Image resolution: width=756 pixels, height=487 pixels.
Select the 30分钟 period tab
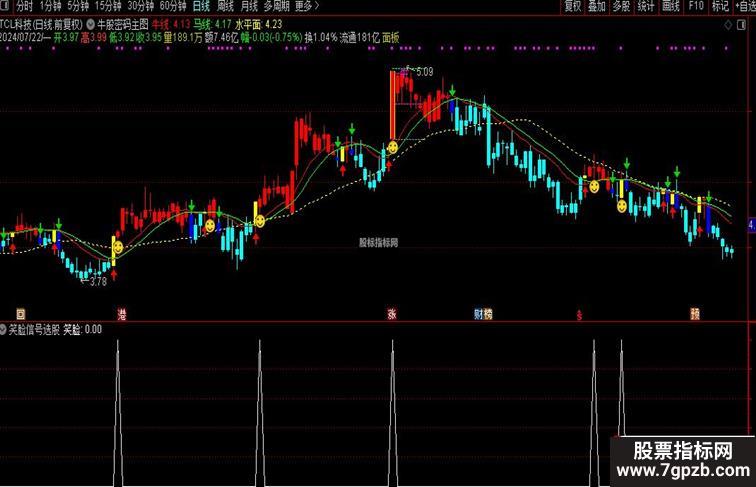pyautogui.click(x=140, y=6)
